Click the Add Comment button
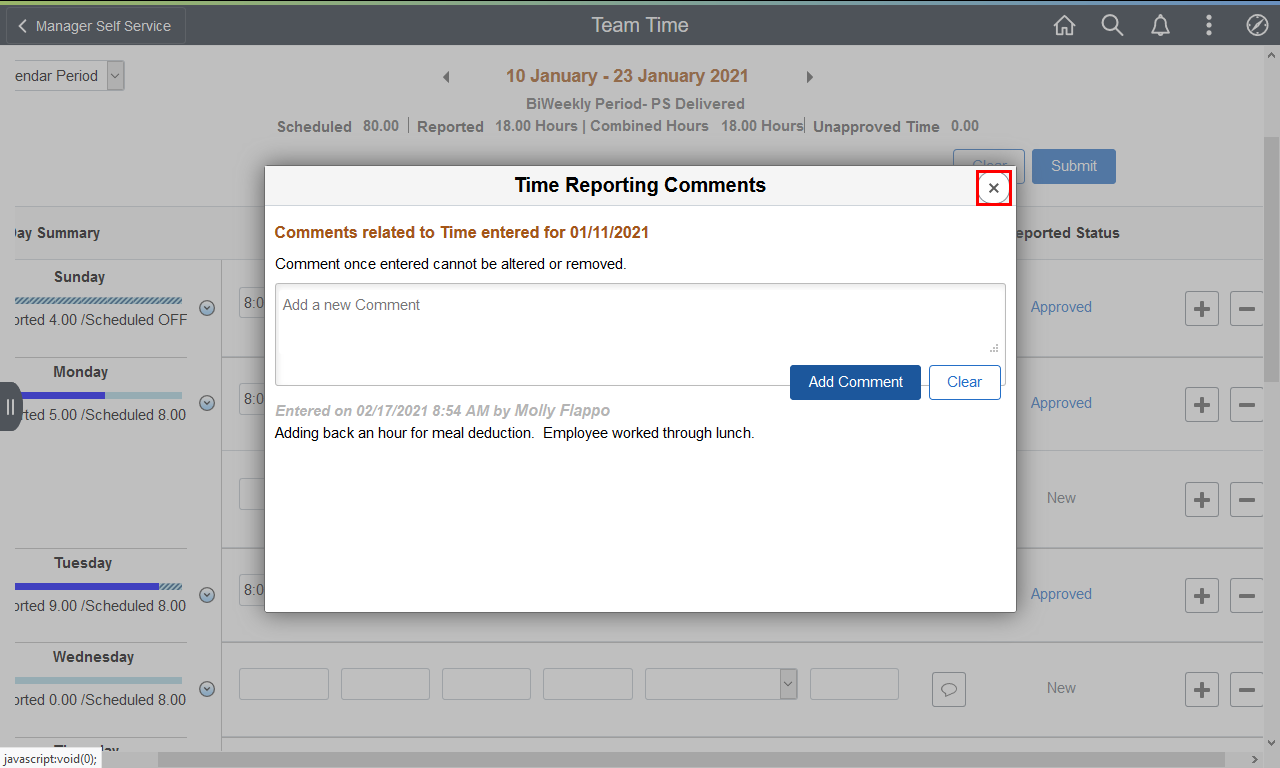The width and height of the screenshot is (1280, 768). click(x=855, y=382)
